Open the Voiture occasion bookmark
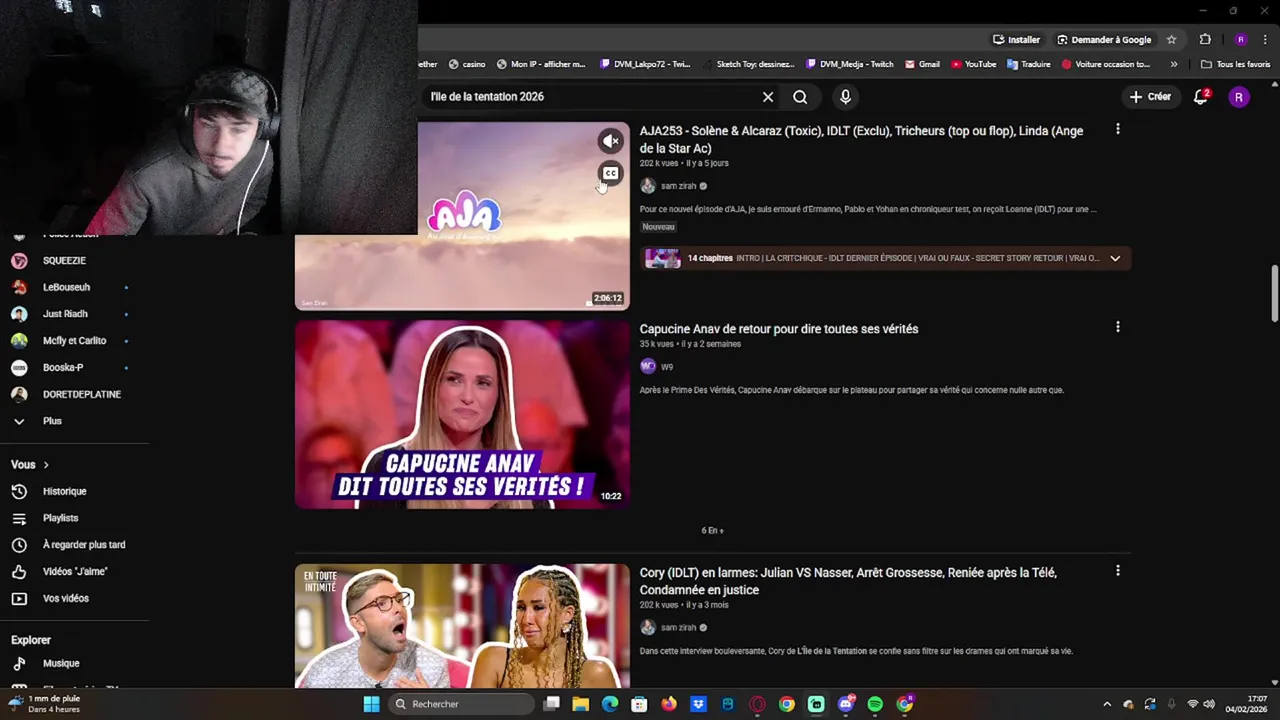 [x=1106, y=64]
